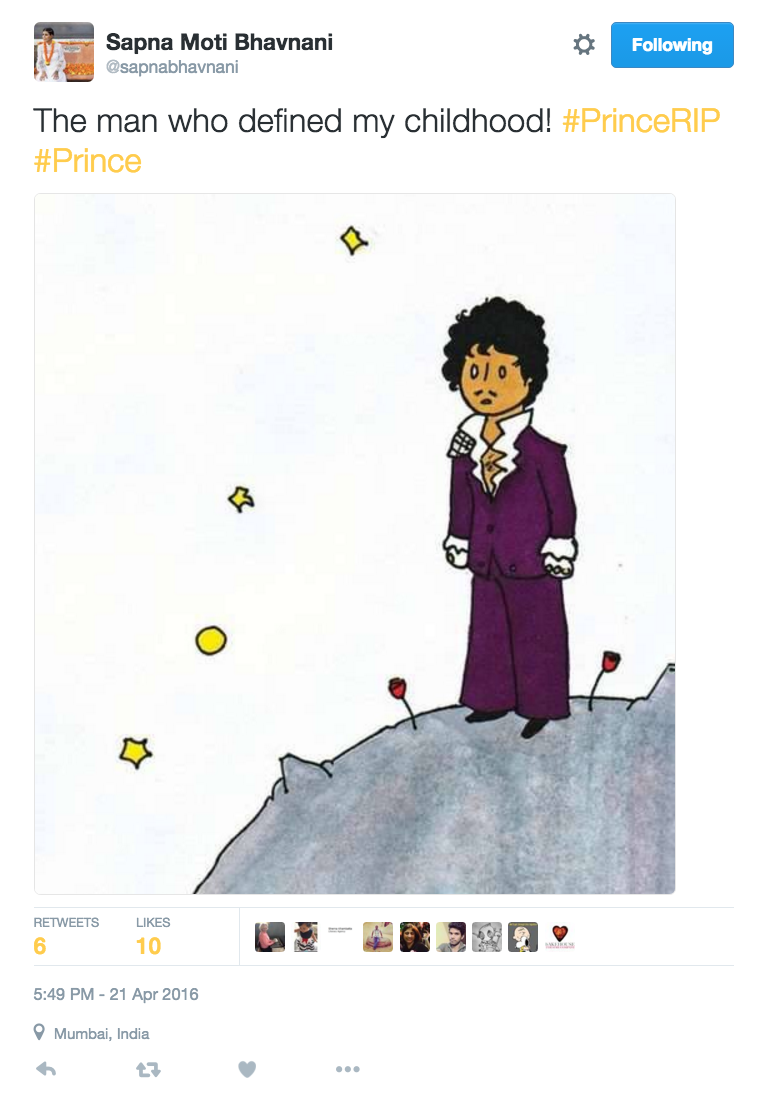The height and width of the screenshot is (1101, 768).
Task: Click the Mumbai, India location link
Action: coord(102,1034)
